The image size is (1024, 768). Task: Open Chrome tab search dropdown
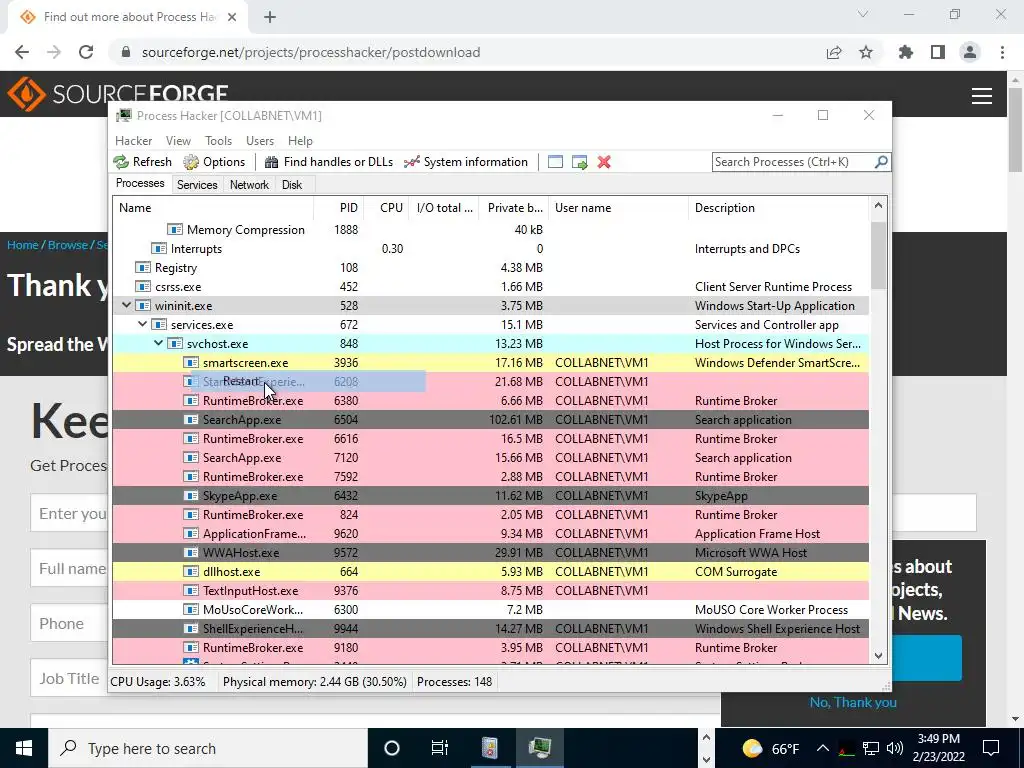click(x=863, y=14)
